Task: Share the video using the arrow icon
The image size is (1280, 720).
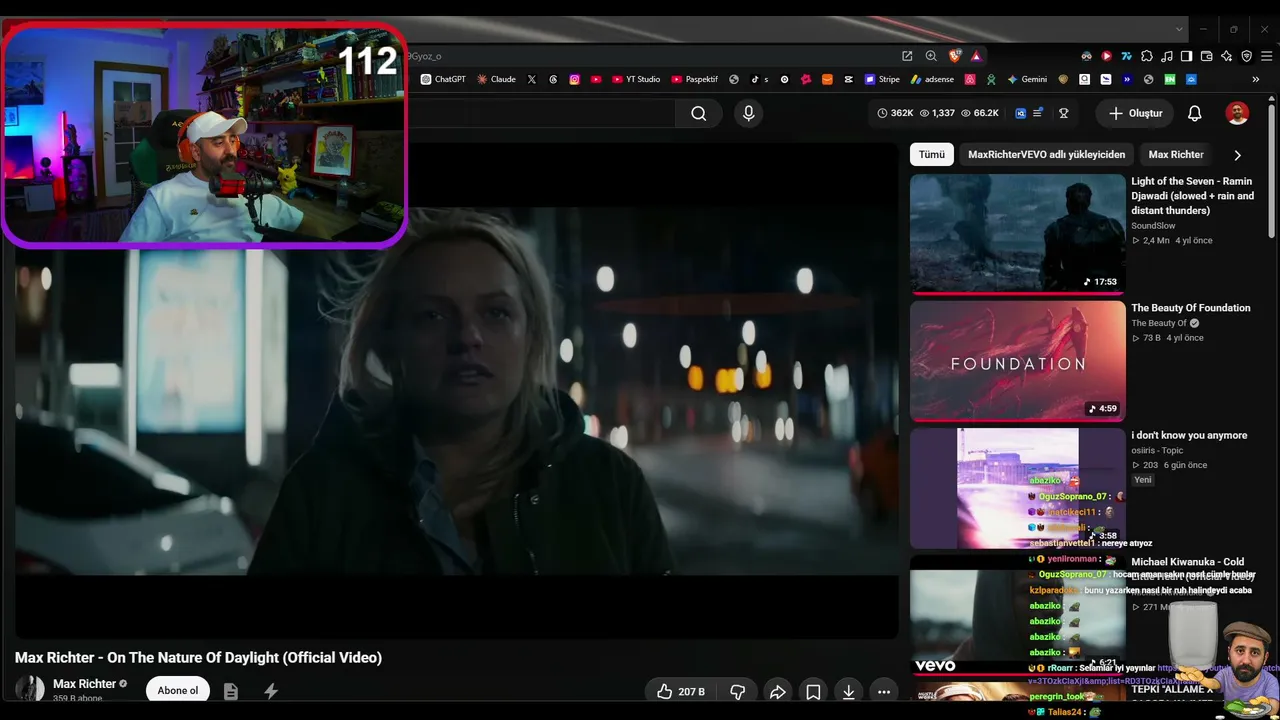Action: [x=777, y=691]
